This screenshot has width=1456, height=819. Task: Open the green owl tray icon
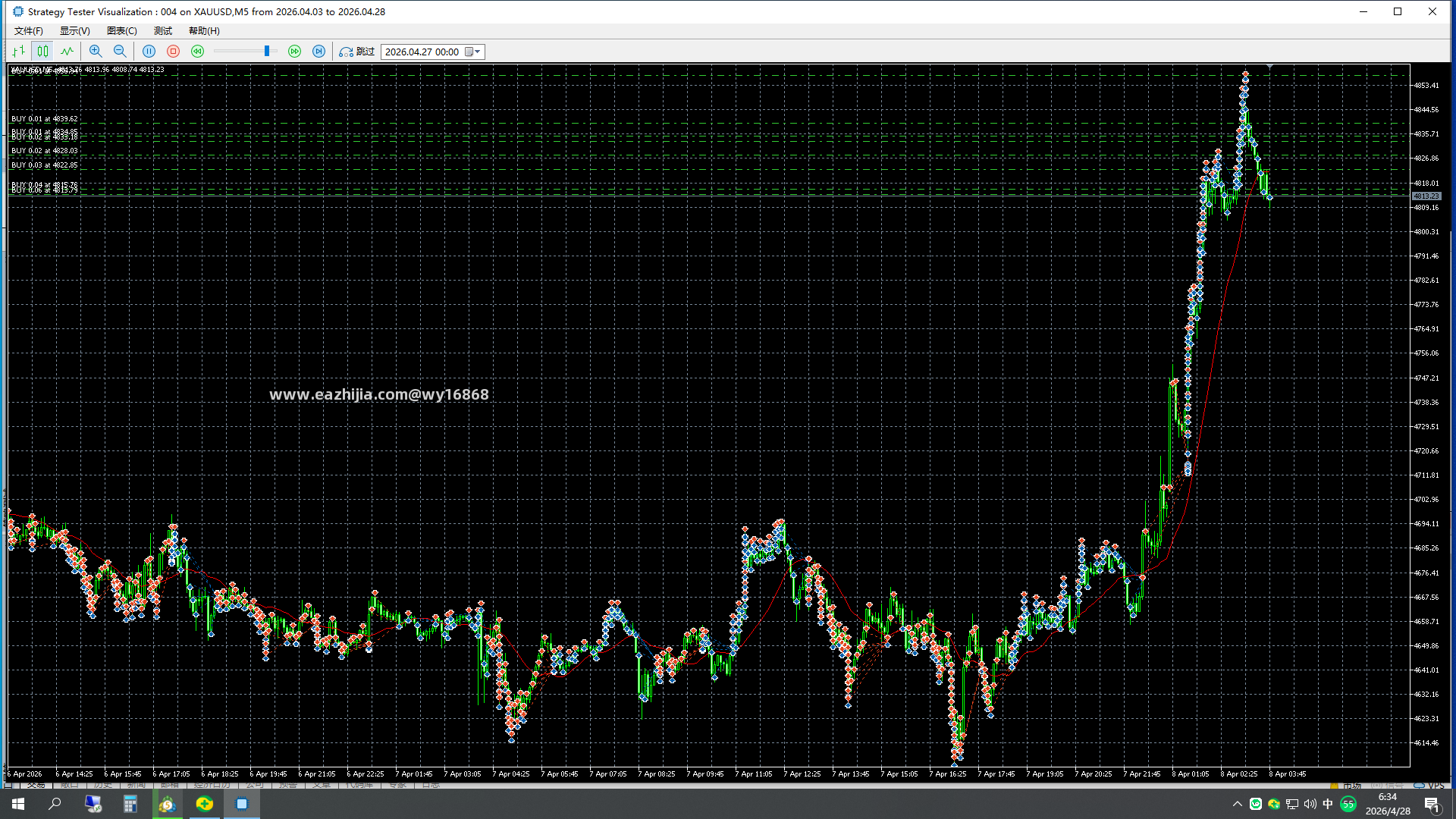[1256, 804]
